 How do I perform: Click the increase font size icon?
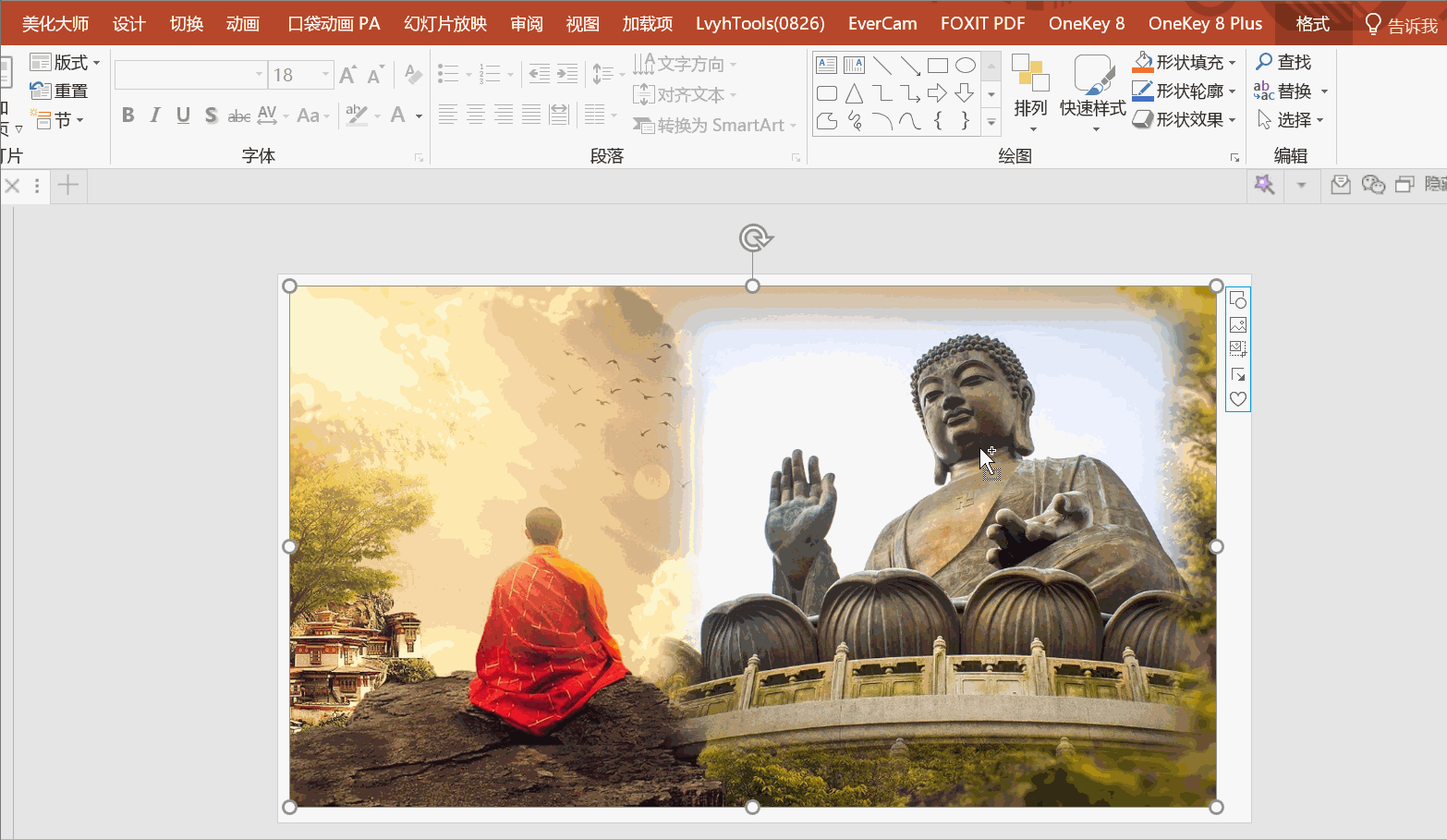[x=348, y=75]
